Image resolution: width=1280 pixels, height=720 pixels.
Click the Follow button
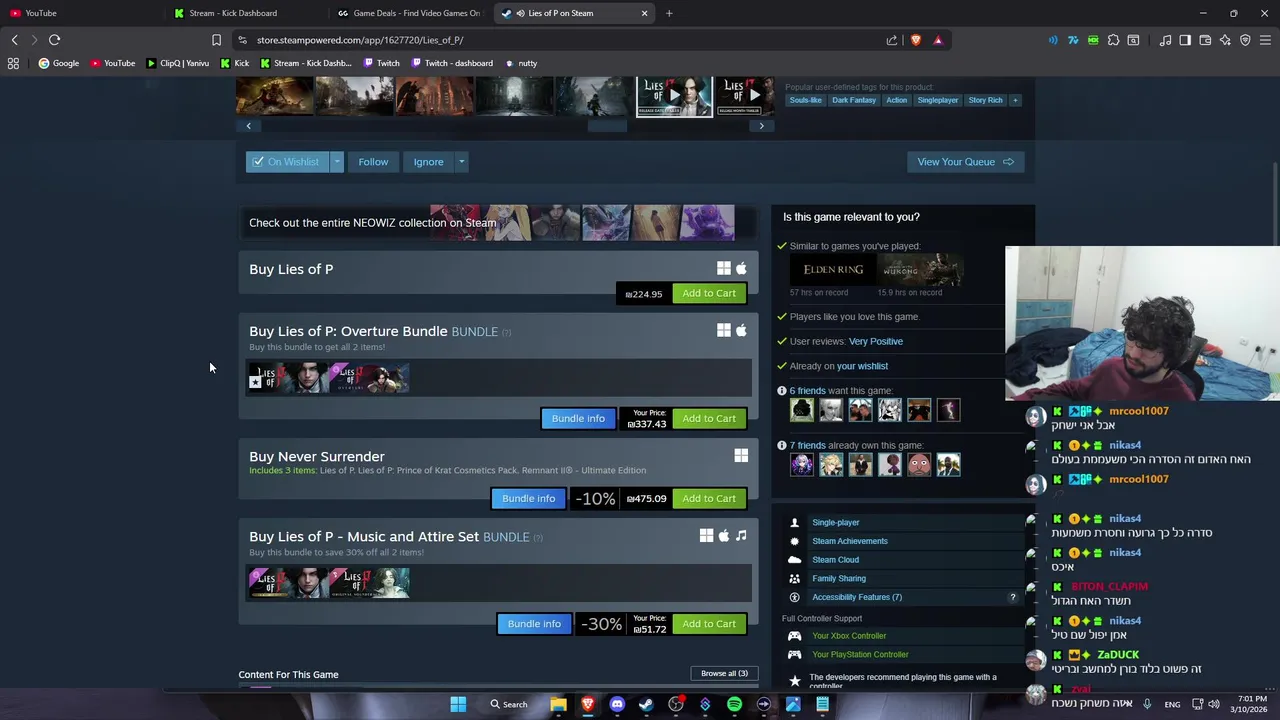coord(373,162)
